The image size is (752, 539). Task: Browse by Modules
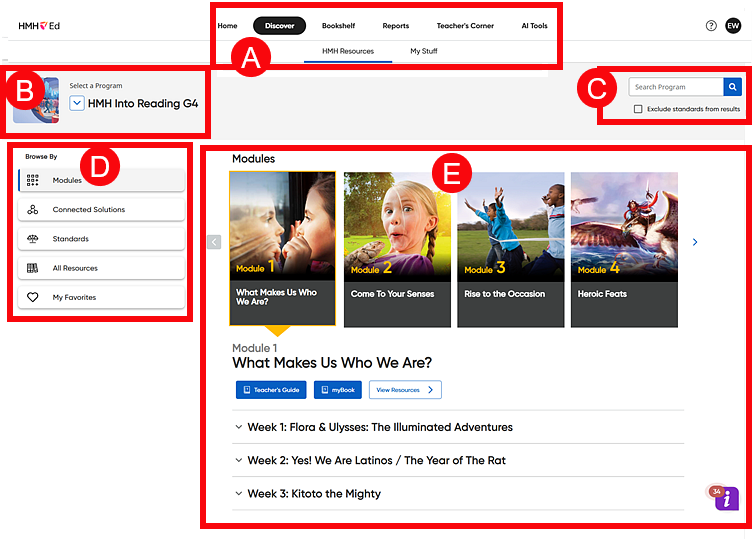pyautogui.click(x=101, y=180)
